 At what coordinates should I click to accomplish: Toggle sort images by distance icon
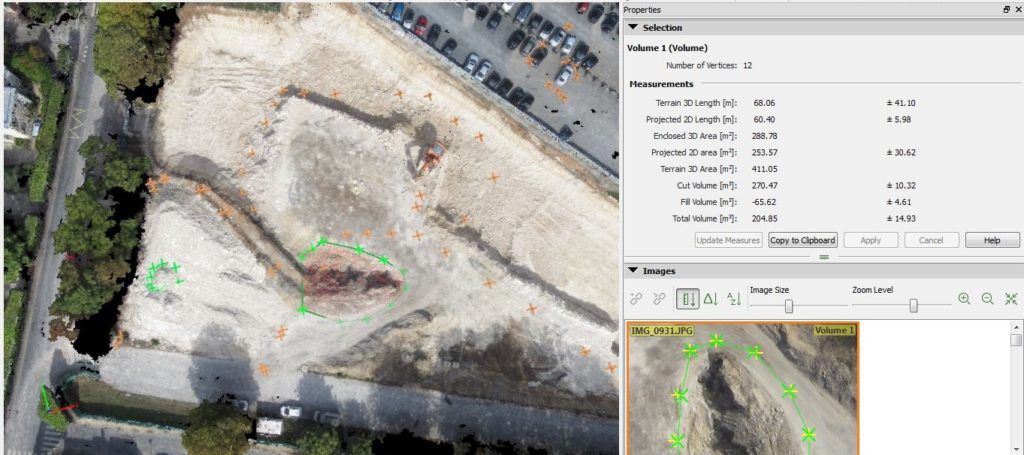686,299
